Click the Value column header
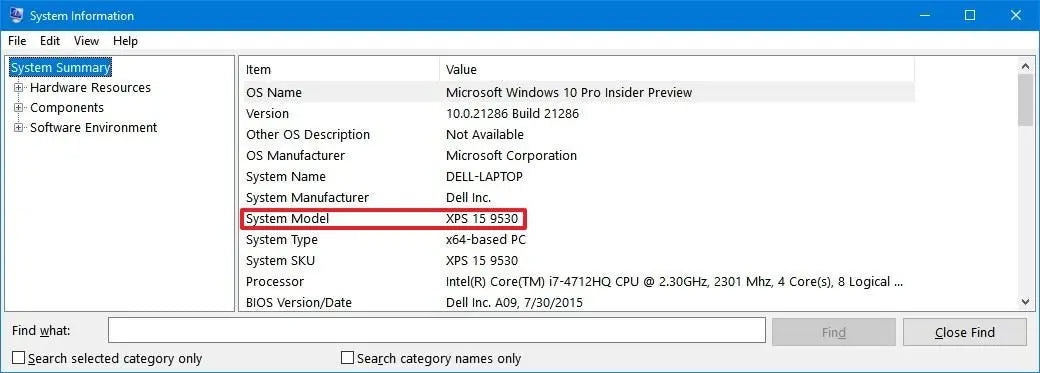1040x373 pixels. [677, 69]
